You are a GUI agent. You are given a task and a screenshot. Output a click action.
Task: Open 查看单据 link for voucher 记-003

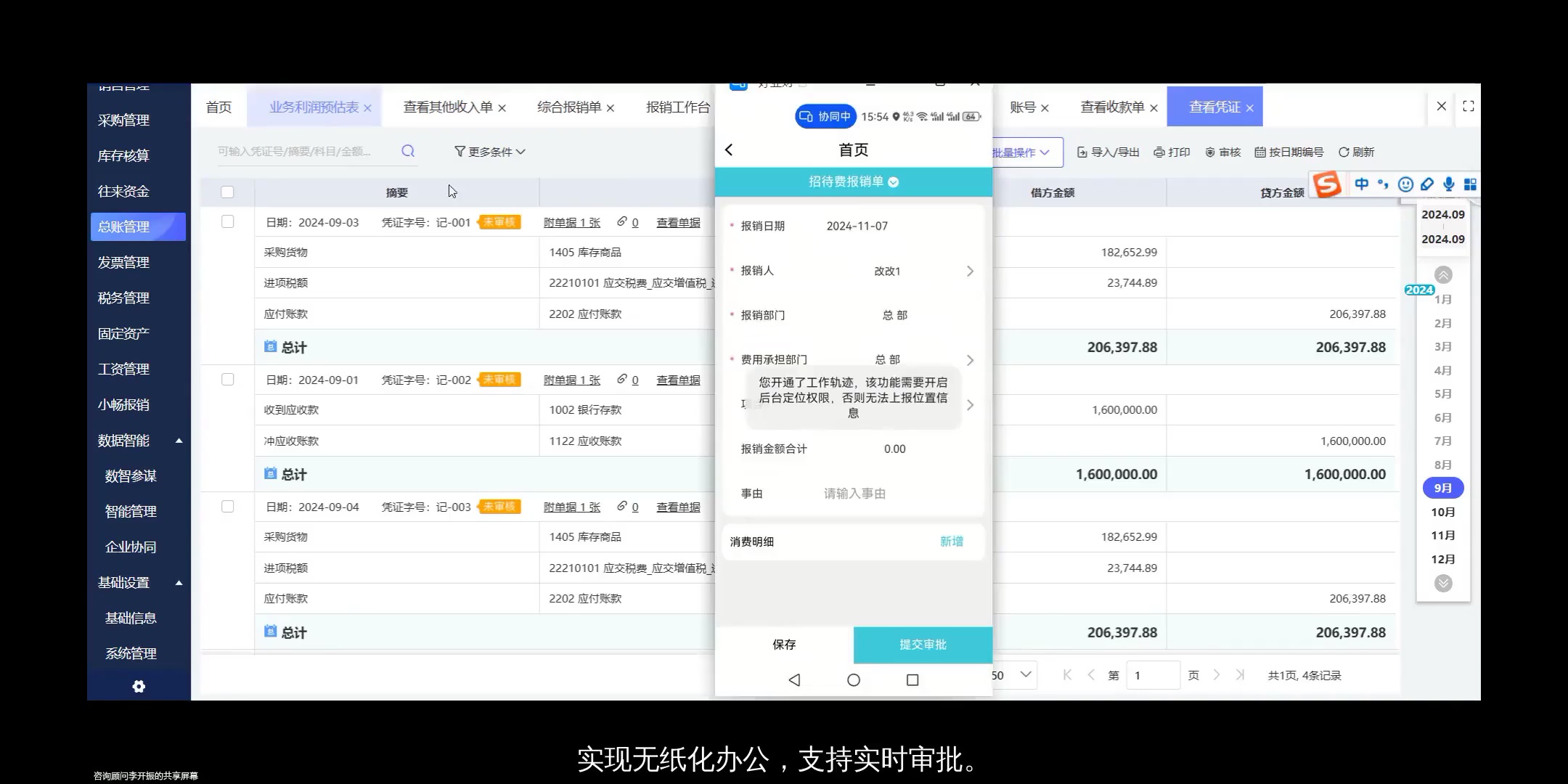[x=677, y=507]
